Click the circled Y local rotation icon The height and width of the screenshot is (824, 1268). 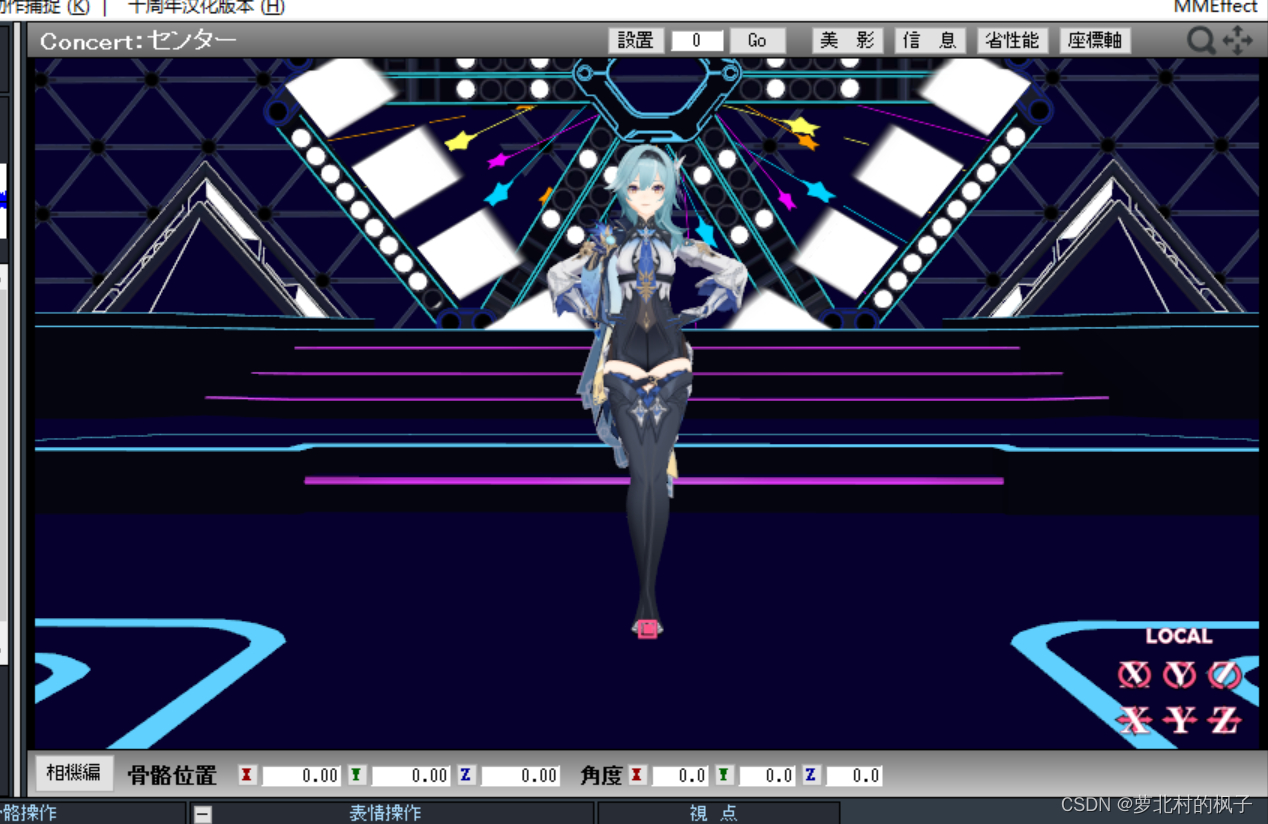[1179, 675]
